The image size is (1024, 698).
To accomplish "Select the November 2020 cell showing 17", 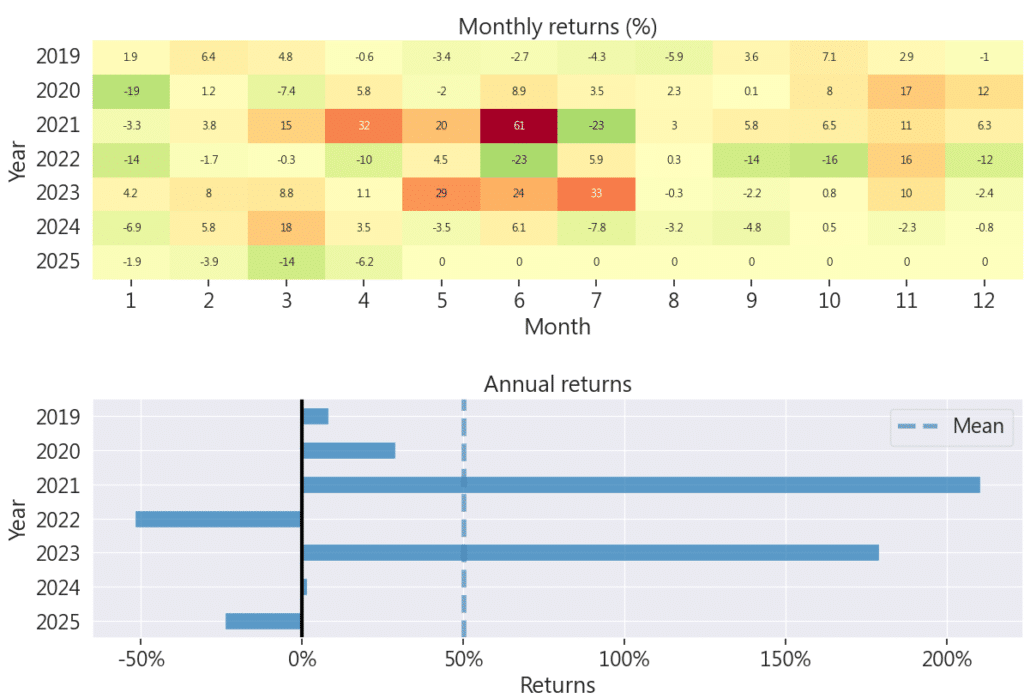I will click(906, 91).
